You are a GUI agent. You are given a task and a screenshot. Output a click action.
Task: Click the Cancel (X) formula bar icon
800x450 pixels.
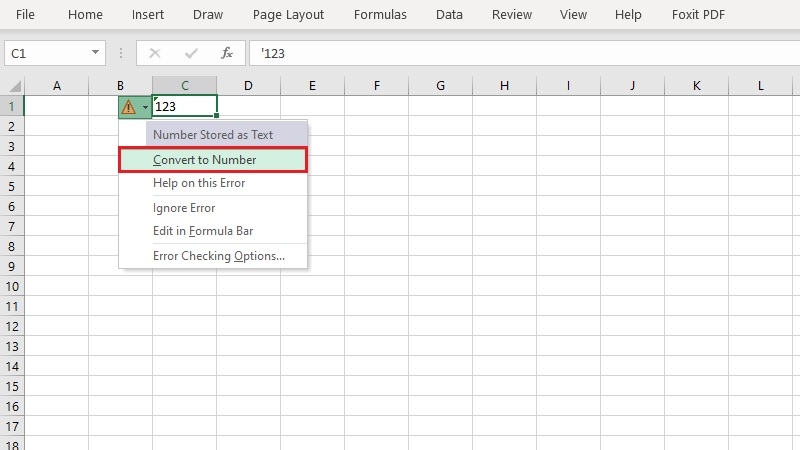pos(155,53)
